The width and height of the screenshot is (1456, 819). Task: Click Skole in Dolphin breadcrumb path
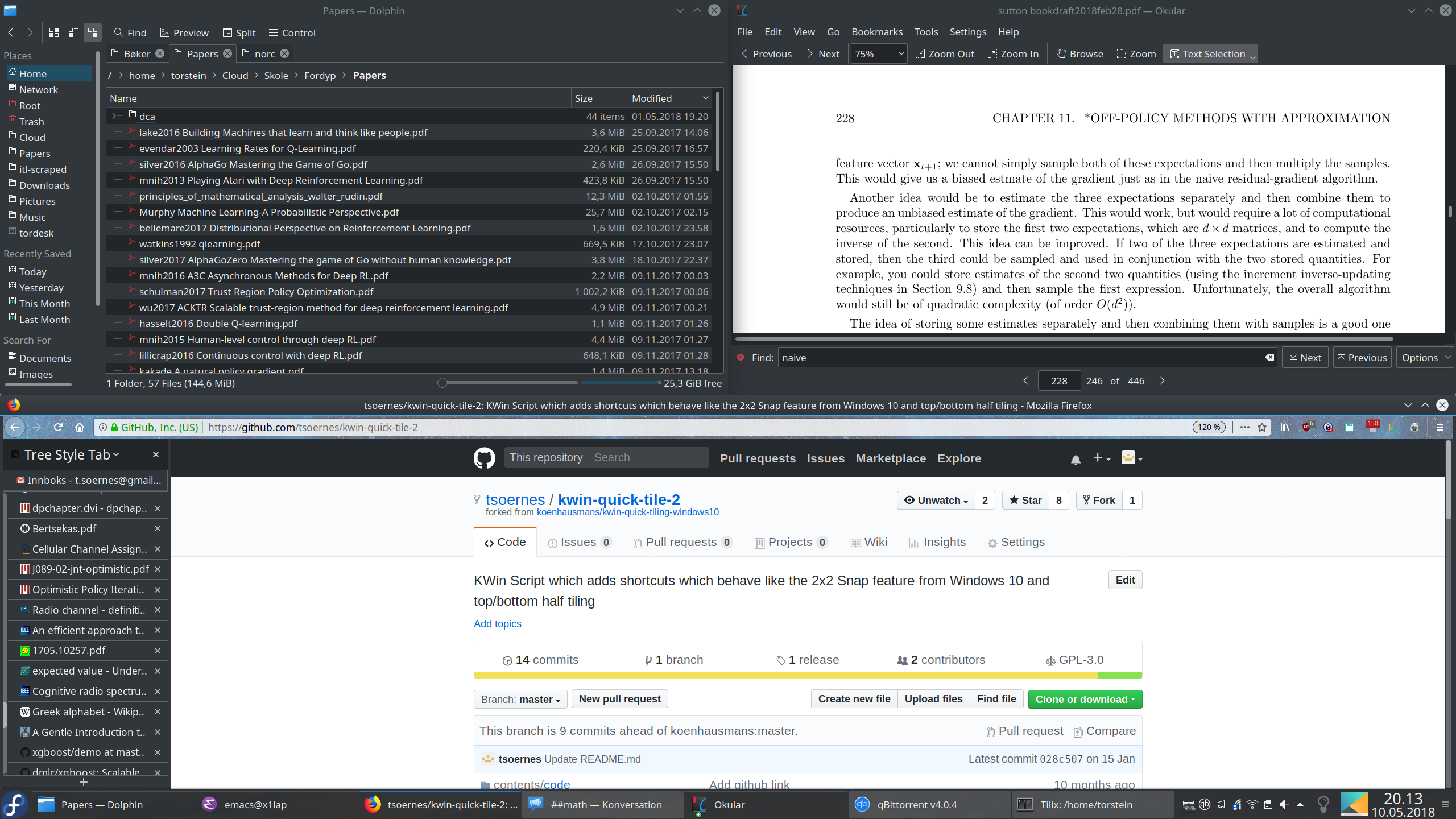tap(276, 75)
